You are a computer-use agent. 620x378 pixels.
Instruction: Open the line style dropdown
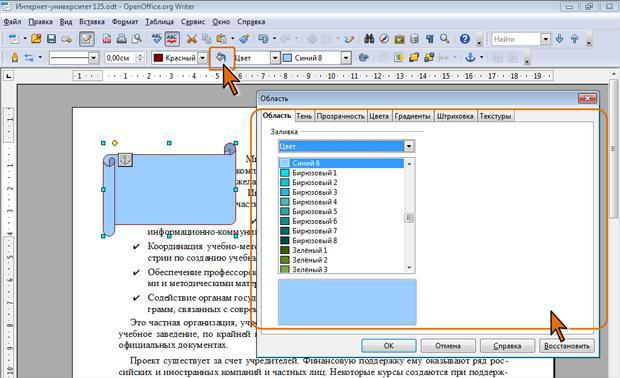pyautogui.click(x=93, y=58)
